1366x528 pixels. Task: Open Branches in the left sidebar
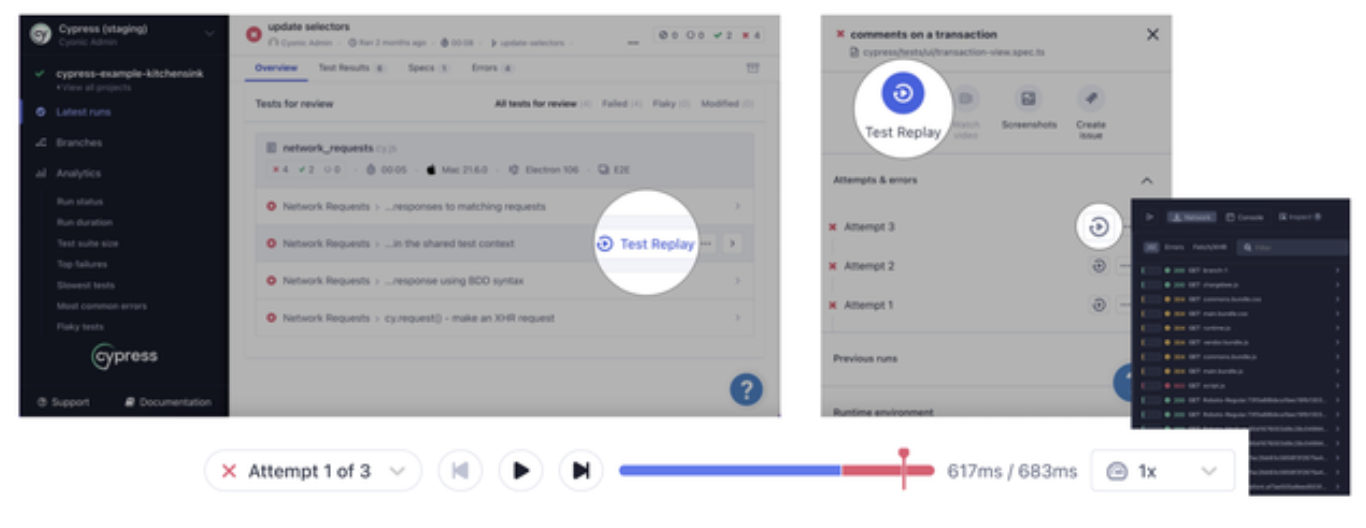click(x=78, y=143)
